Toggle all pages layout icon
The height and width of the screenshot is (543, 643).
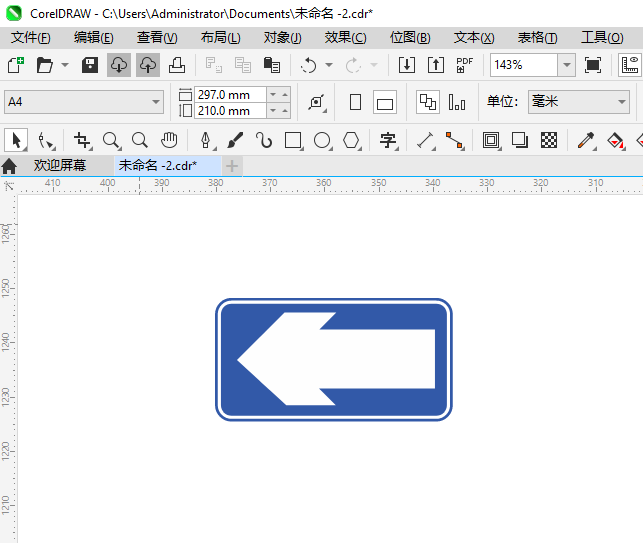click(428, 102)
